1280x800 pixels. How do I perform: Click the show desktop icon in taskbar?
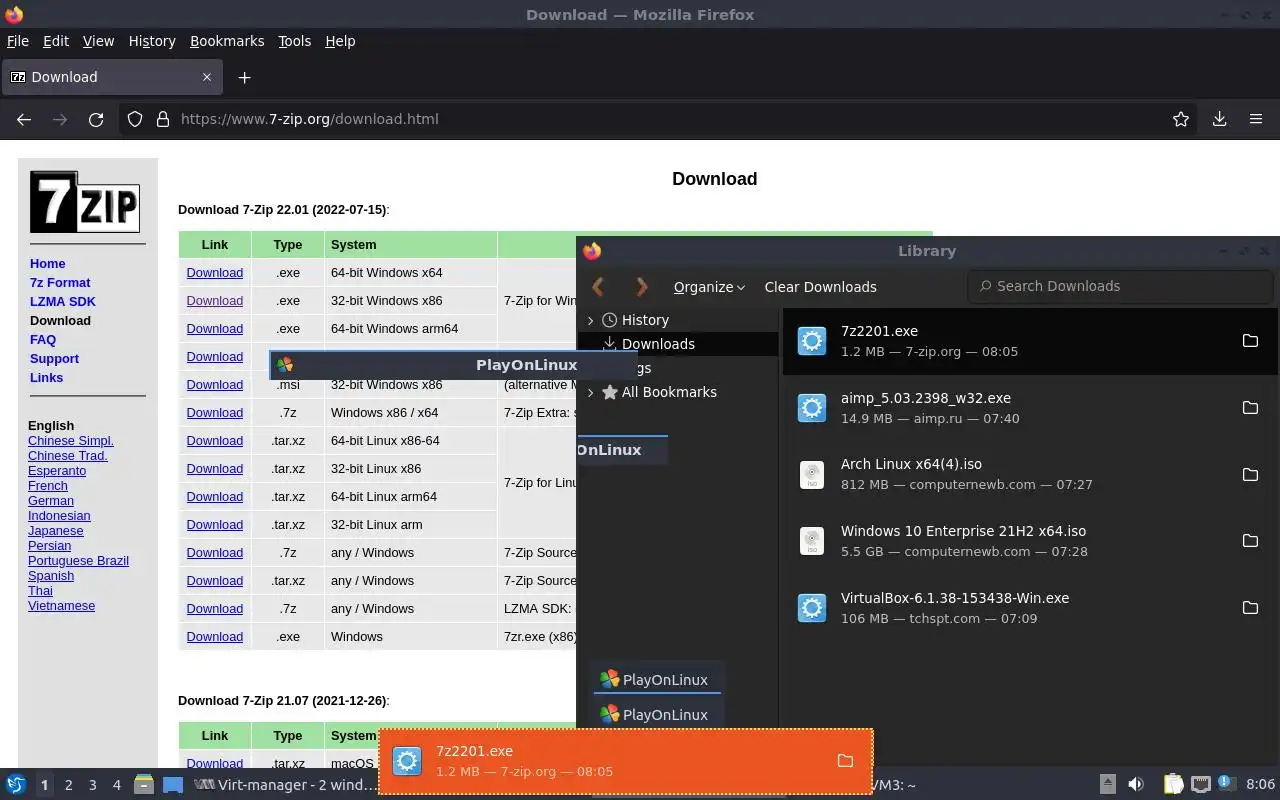pos(173,785)
